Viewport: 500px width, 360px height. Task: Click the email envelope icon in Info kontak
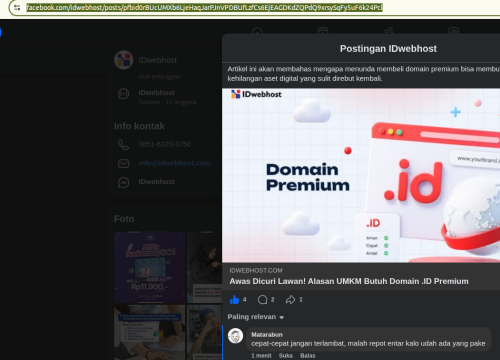tap(124, 163)
